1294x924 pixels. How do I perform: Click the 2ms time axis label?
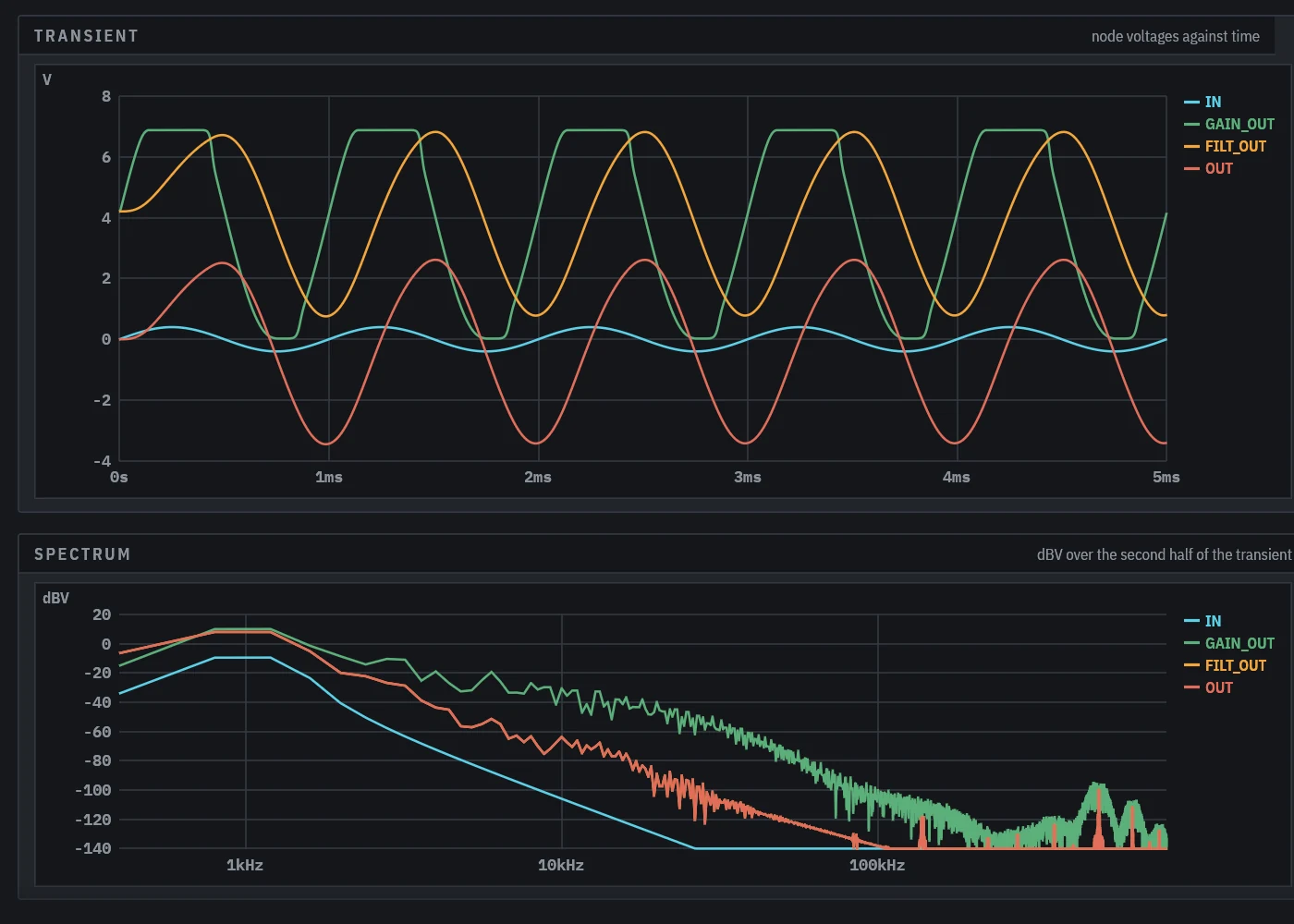(x=538, y=478)
